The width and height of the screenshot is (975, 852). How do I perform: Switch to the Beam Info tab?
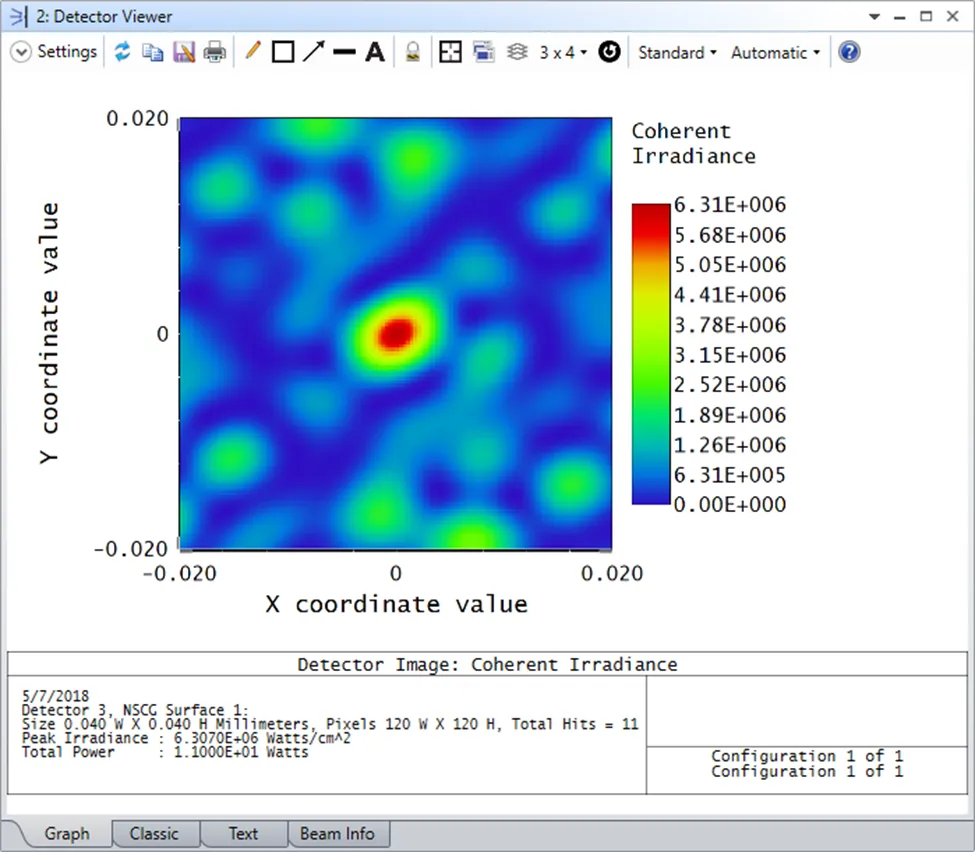pos(337,833)
